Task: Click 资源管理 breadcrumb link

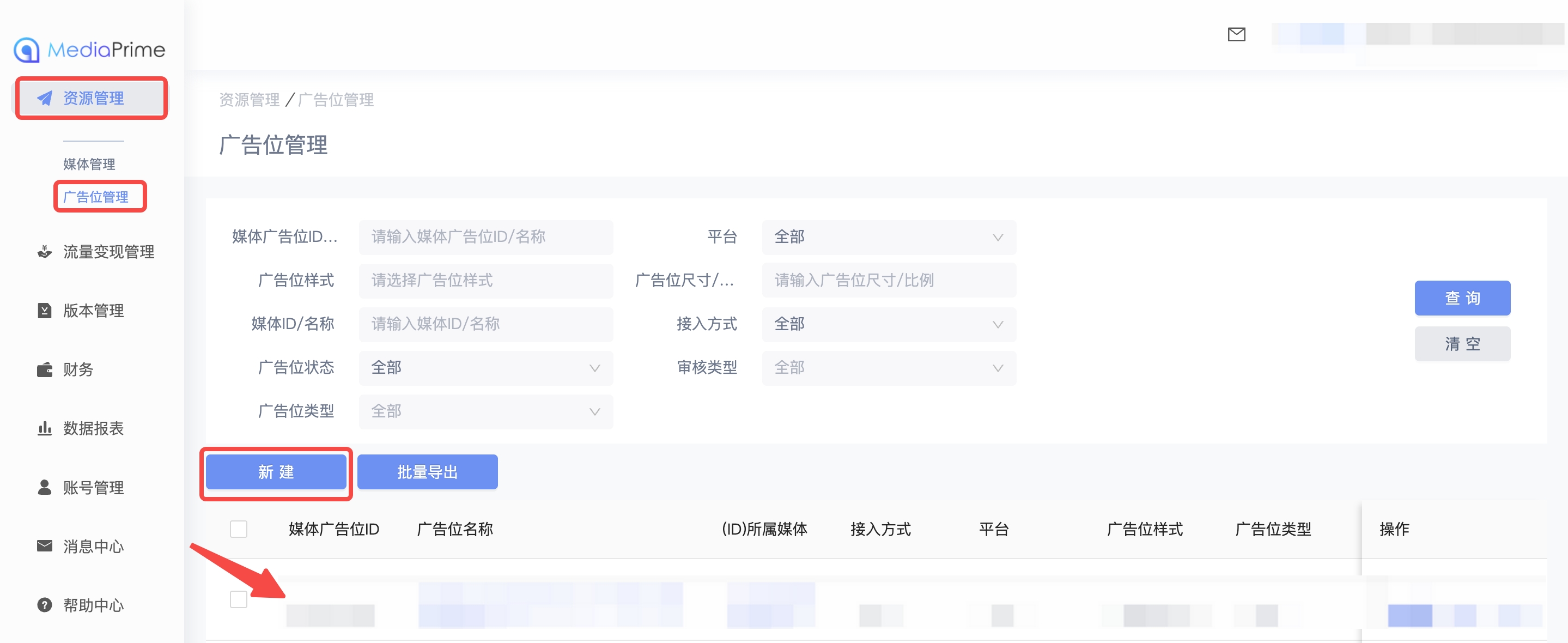Action: coord(250,100)
